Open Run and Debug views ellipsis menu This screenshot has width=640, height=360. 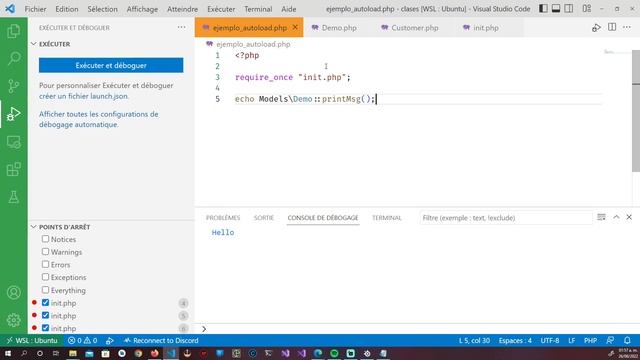(181, 27)
